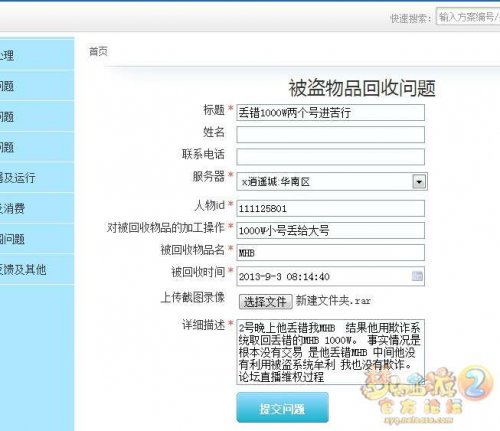The height and width of the screenshot is (431, 500).
Task: Click the 选择文件 file upload button
Action: coord(266,302)
